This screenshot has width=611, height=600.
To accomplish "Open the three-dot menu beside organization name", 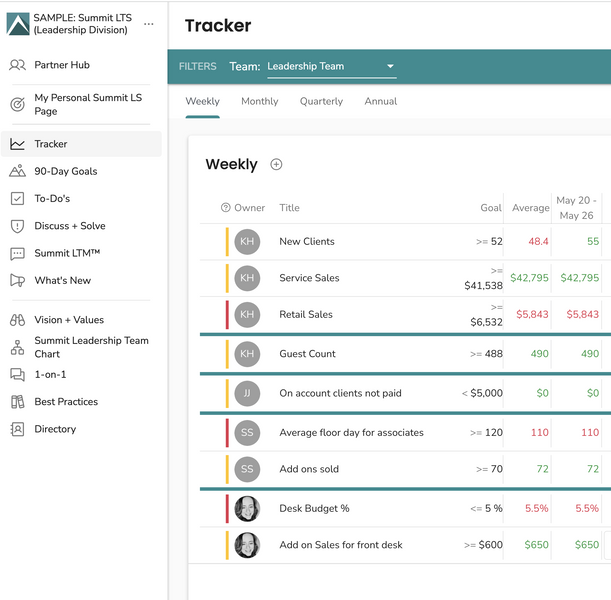I will click(148, 24).
